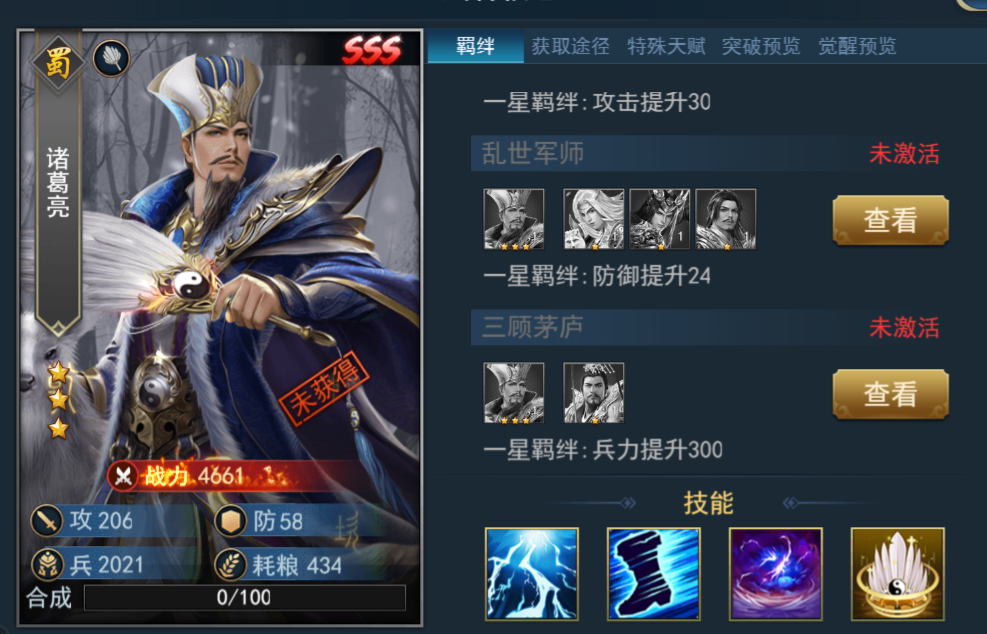Click 查看 button for 三顾茅庐 bond
The width and height of the screenshot is (987, 634).
(890, 395)
